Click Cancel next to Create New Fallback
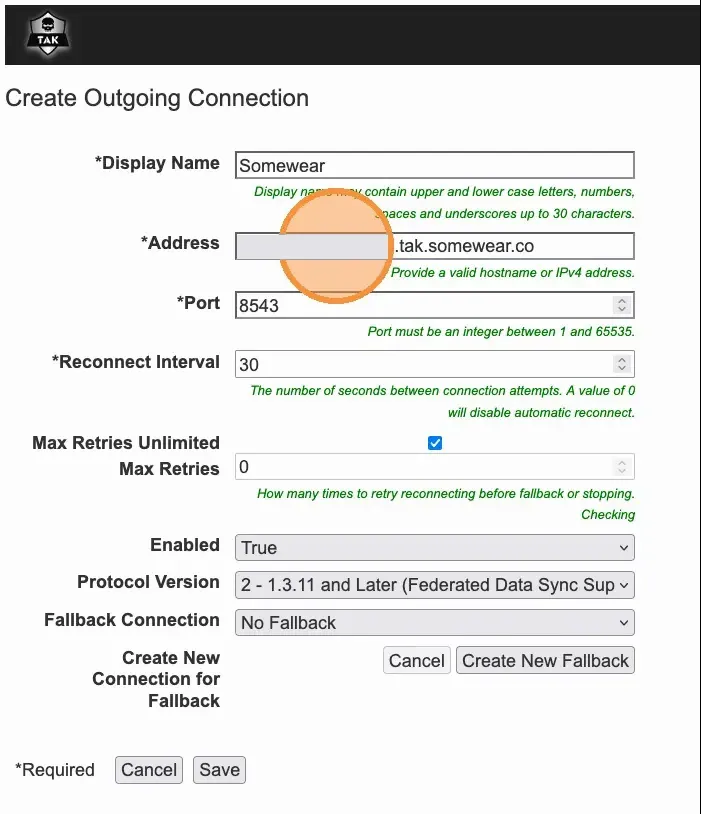The height and width of the screenshot is (814, 701). coord(416,660)
